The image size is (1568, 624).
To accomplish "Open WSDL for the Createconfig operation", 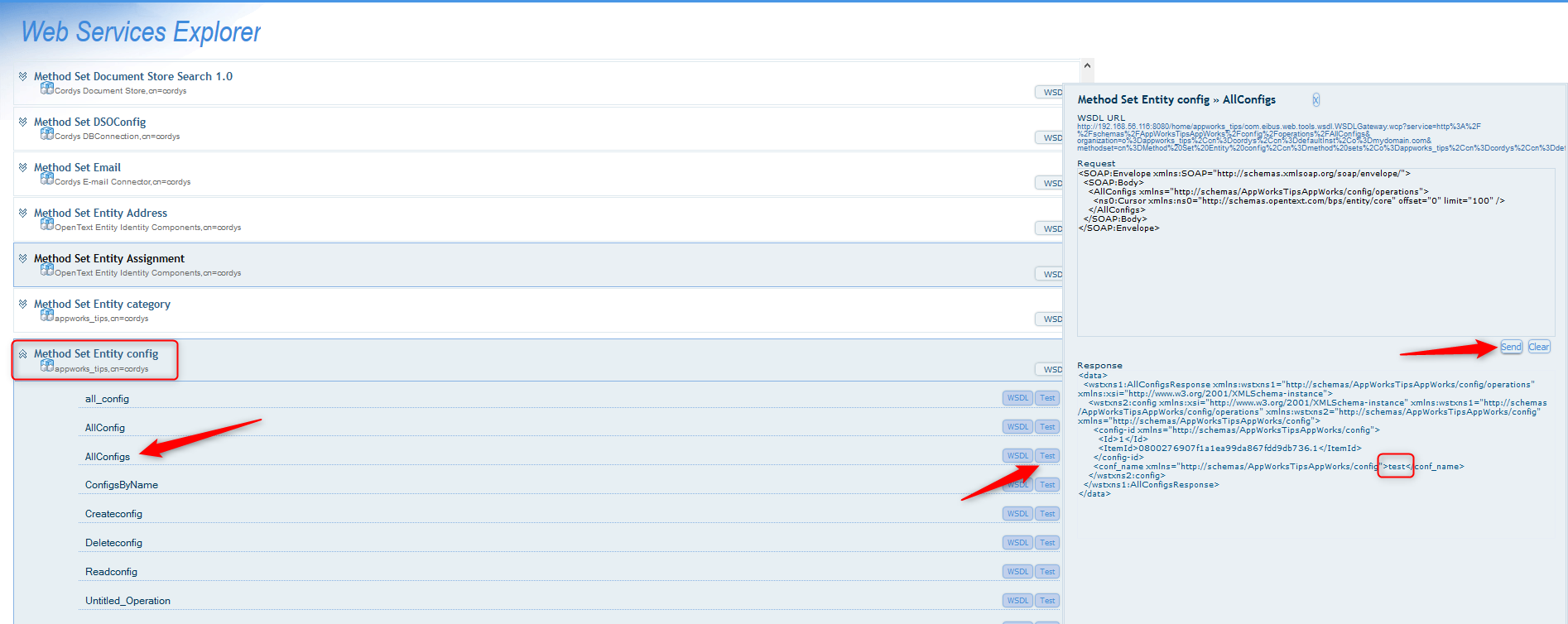I will coord(1017,514).
